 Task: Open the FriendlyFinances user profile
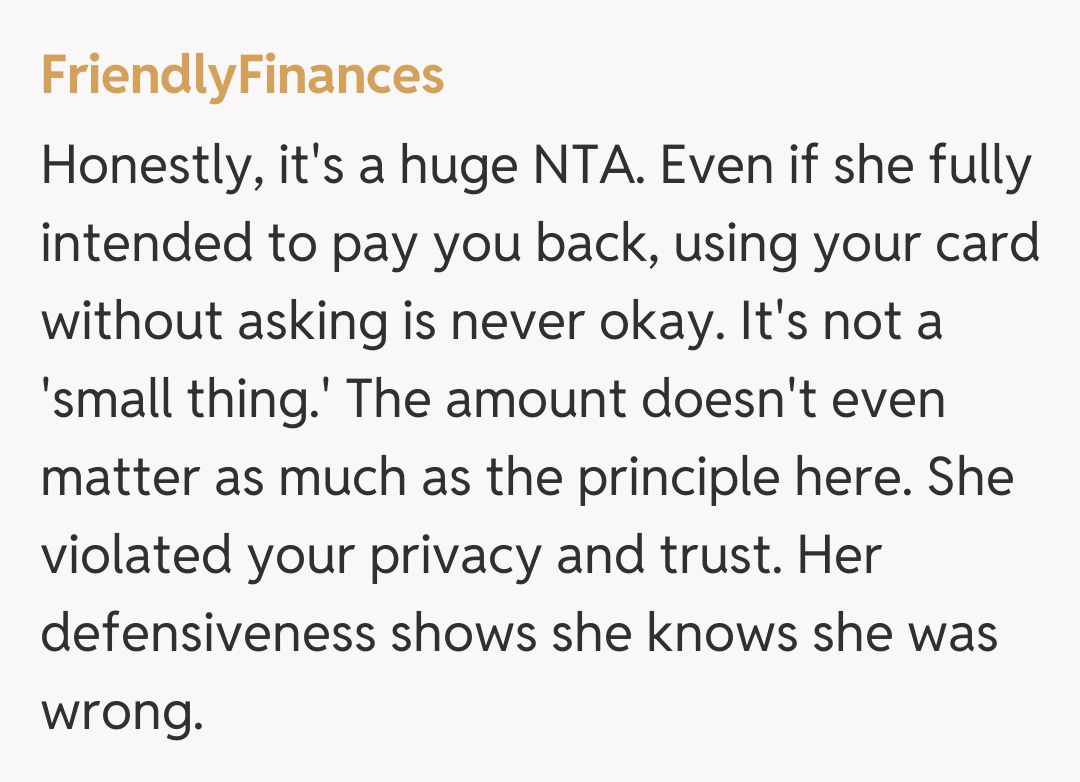tap(242, 76)
